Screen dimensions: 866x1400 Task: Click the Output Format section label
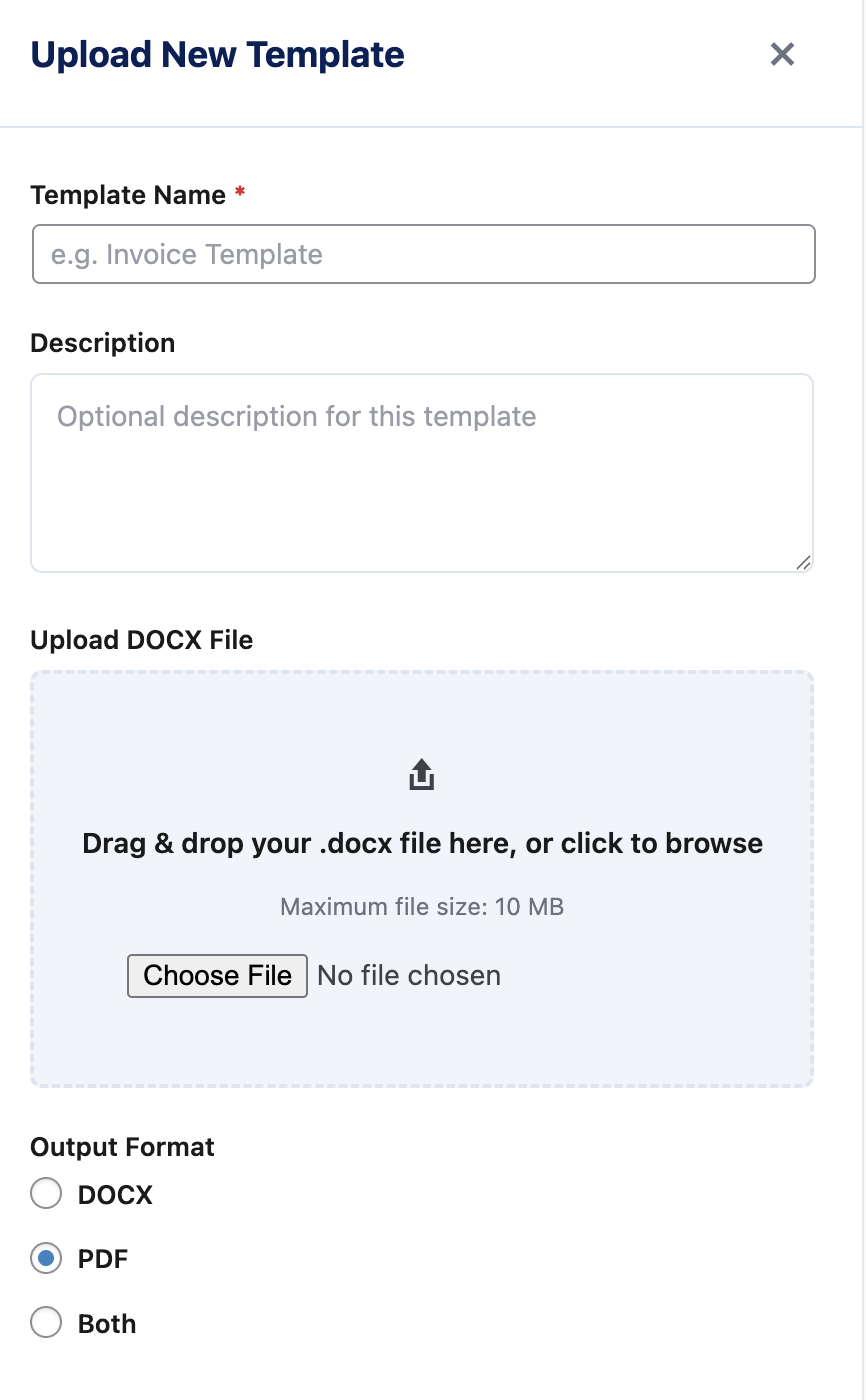click(x=121, y=1147)
